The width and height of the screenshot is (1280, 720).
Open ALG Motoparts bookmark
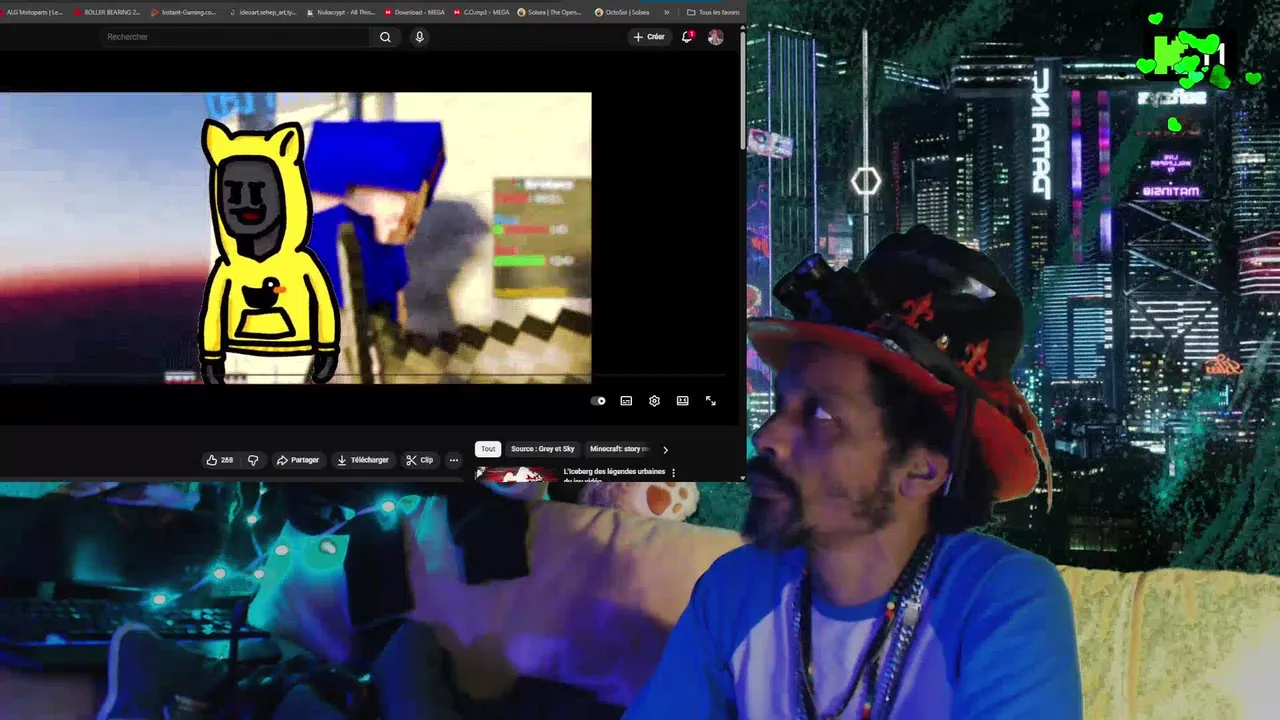(32, 12)
